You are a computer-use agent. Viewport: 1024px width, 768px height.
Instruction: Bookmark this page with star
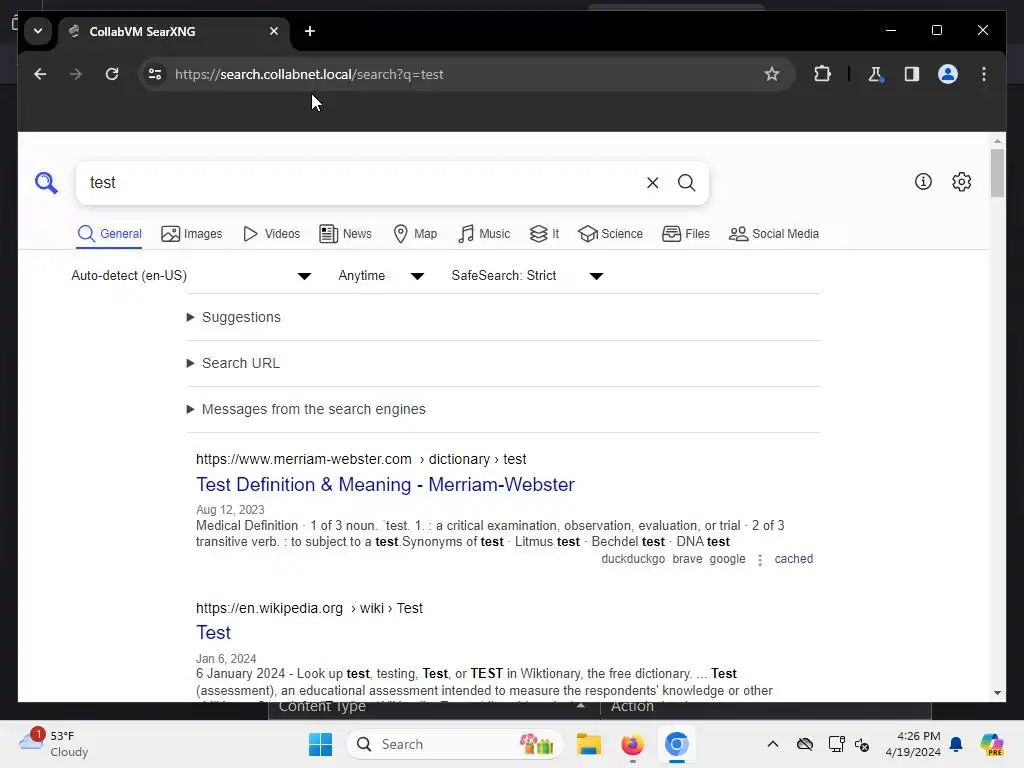(x=772, y=74)
